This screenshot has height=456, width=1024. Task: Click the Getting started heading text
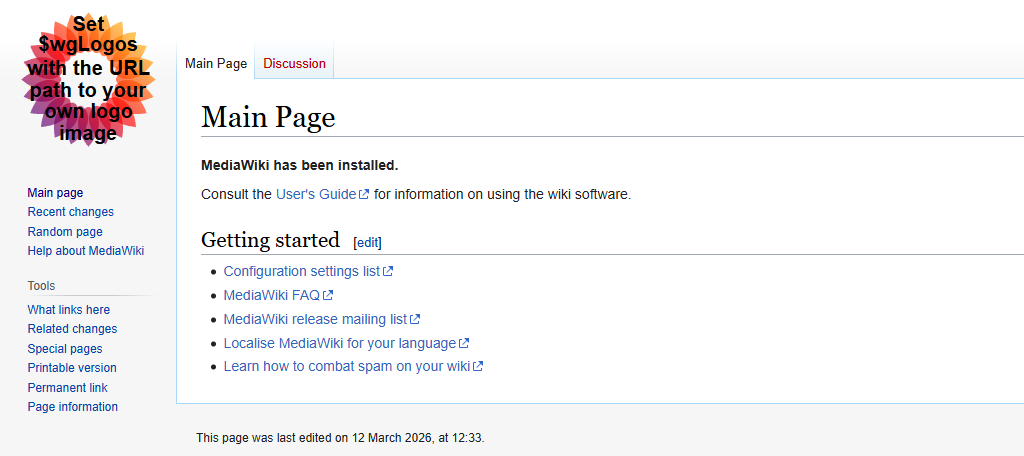pos(270,240)
